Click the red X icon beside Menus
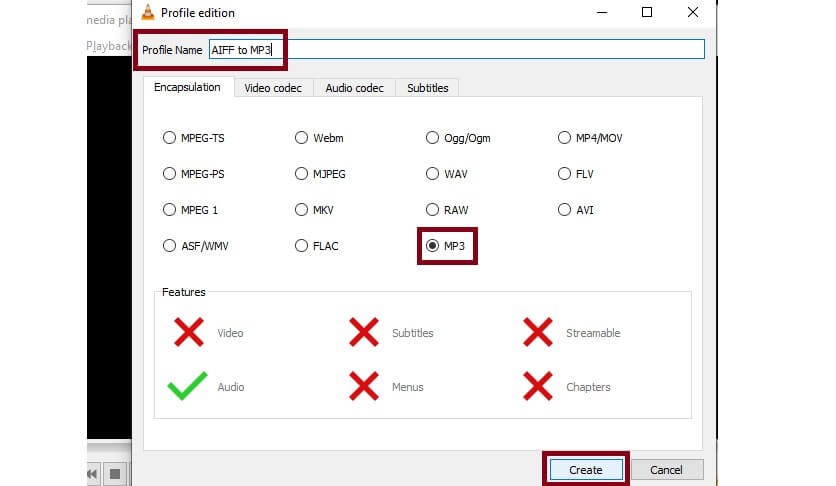Image resolution: width=836 pixels, height=486 pixels. (x=363, y=386)
